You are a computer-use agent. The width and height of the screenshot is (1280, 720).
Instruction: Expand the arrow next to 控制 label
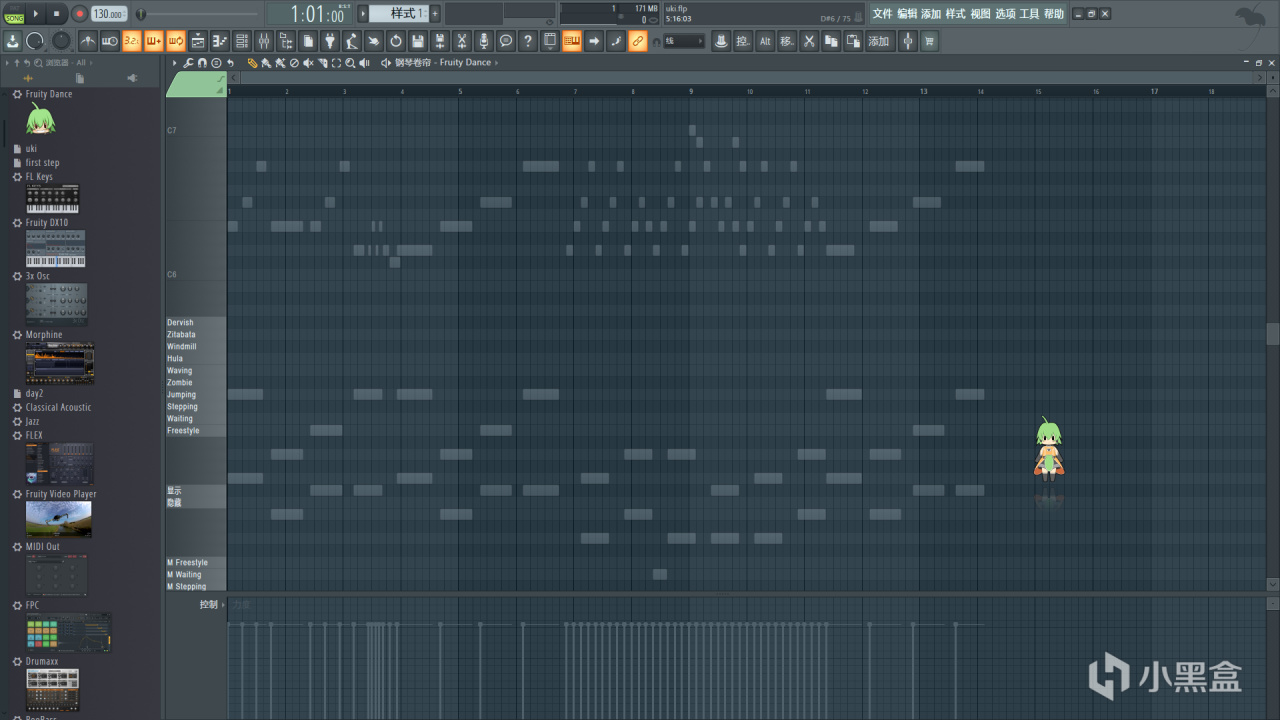(x=224, y=604)
